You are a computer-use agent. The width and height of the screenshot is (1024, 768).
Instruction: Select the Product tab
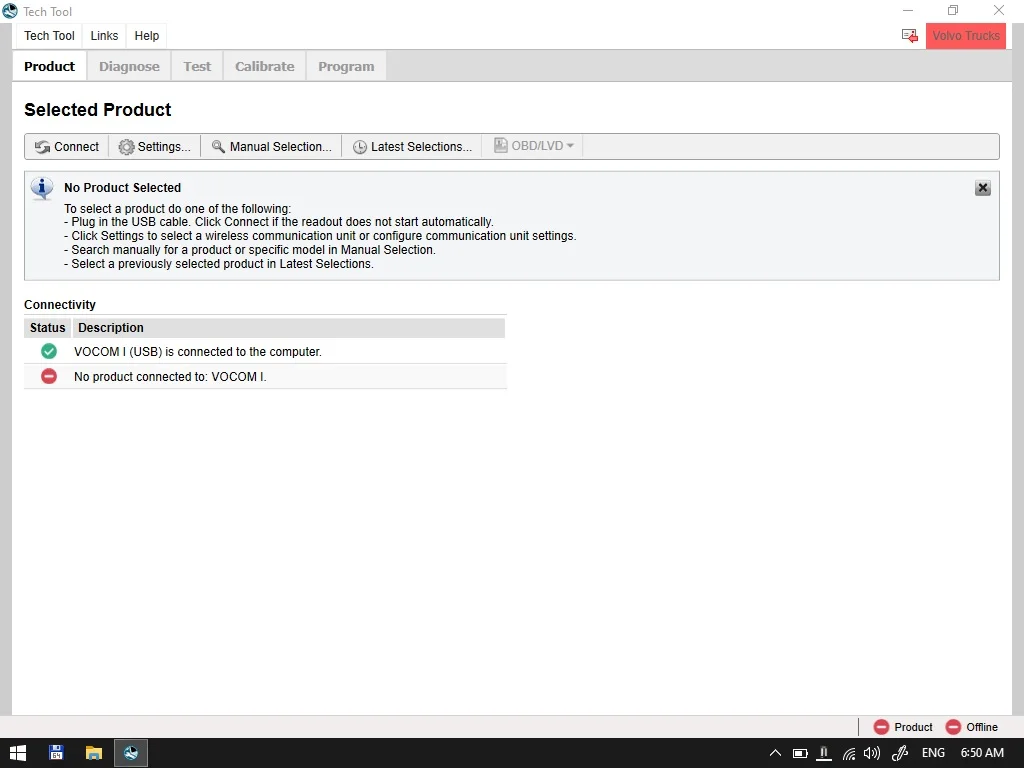click(50, 67)
